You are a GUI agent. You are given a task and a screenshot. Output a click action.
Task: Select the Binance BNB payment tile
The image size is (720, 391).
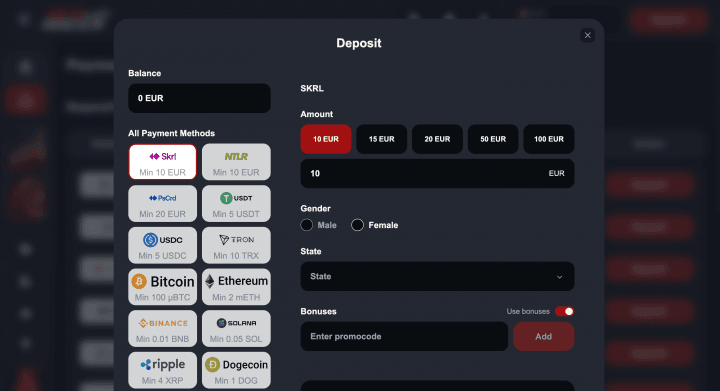point(163,329)
